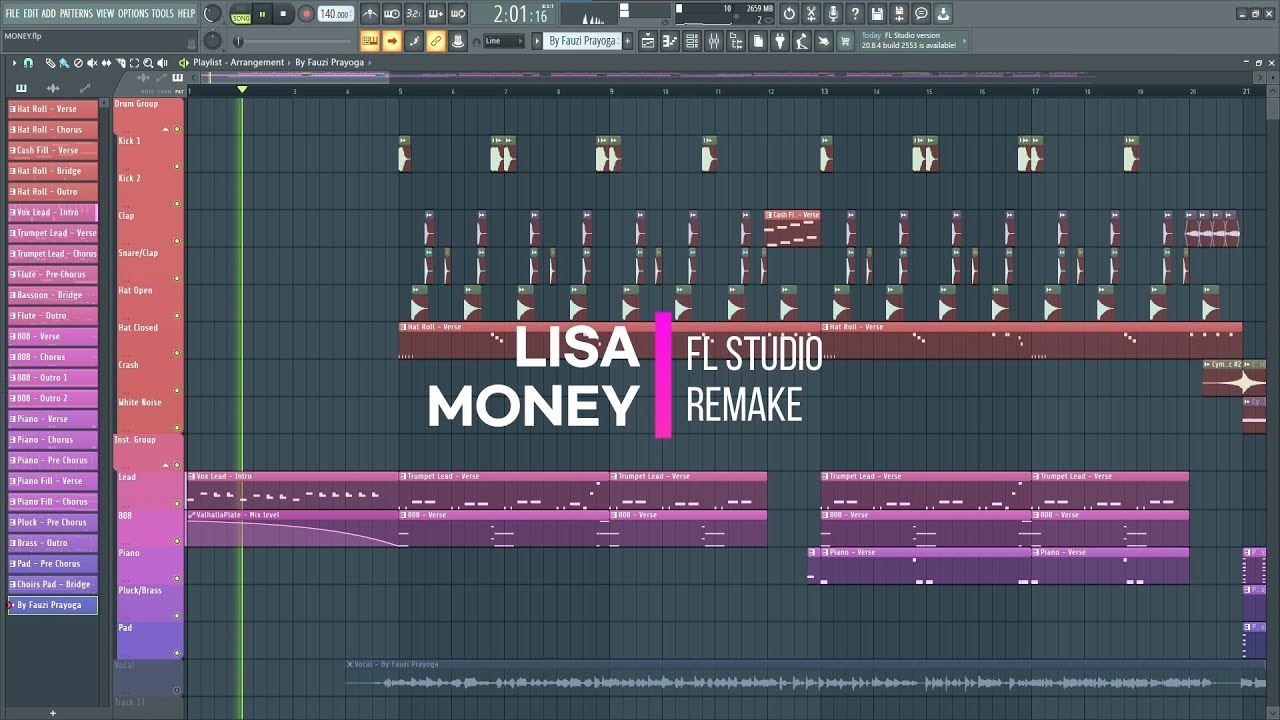Open the playlist options arrow menu
Viewport: 1280px width, 720px height.
click(14, 63)
